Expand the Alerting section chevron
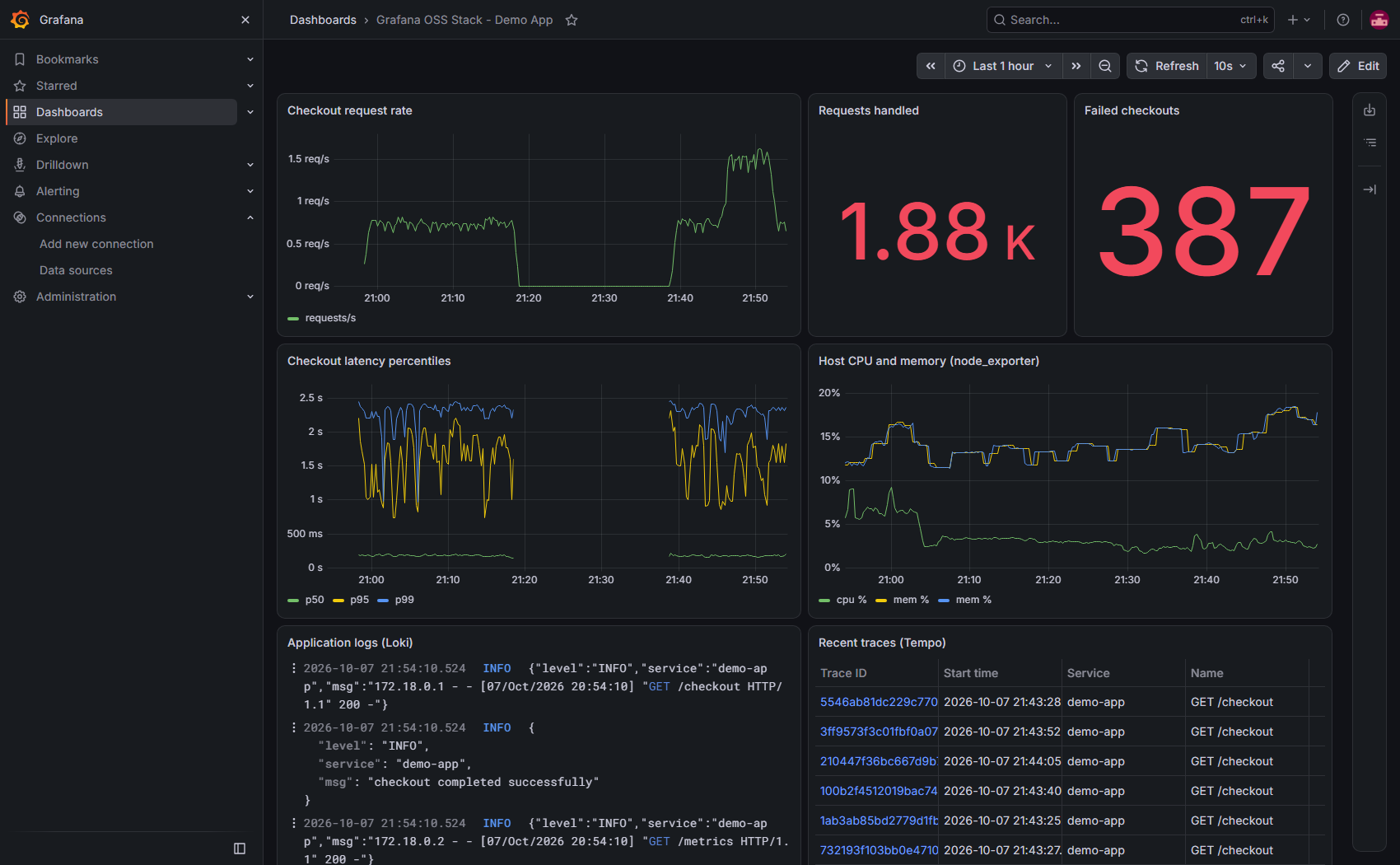Viewport: 1400px width, 865px height. tap(250, 191)
